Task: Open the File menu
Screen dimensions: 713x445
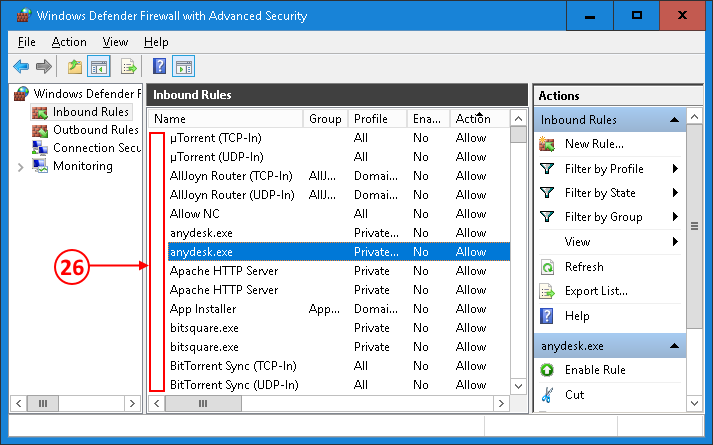Action: point(26,42)
